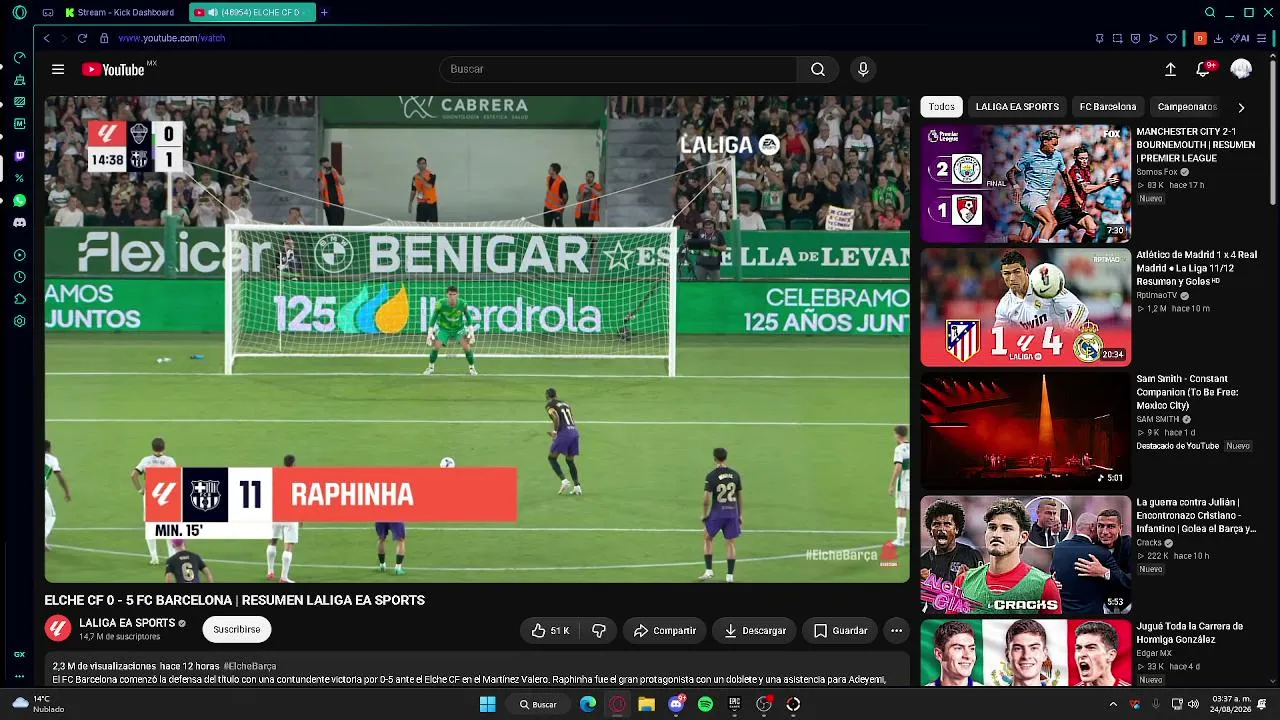Switch to the Stream - Kick Dashboard tab
The image size is (1280, 720).
120,12
